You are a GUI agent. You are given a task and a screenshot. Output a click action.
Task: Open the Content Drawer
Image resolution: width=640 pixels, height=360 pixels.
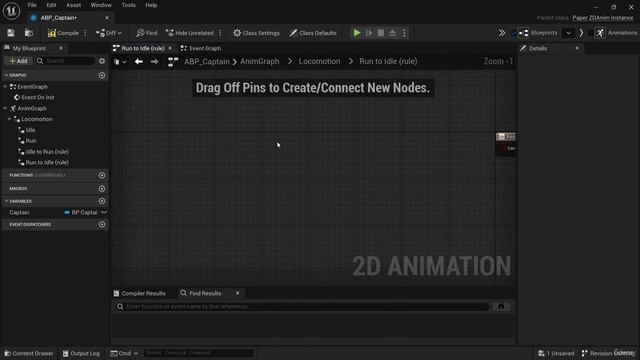(x=29, y=353)
